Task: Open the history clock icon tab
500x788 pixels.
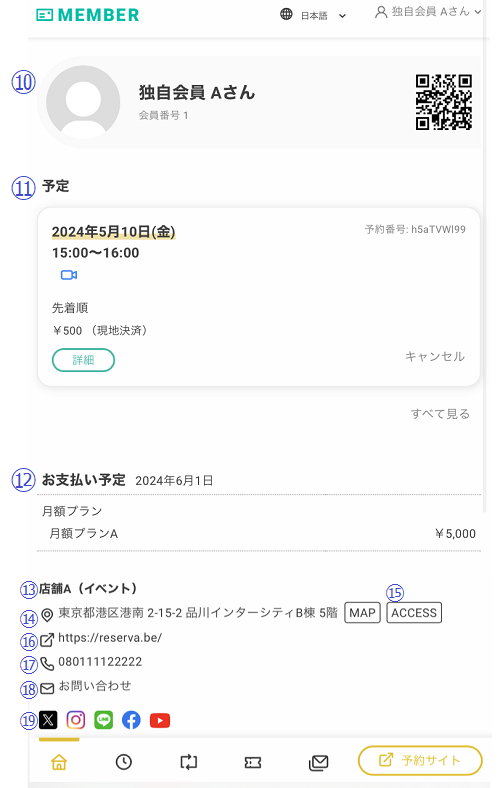Action: coord(124,762)
